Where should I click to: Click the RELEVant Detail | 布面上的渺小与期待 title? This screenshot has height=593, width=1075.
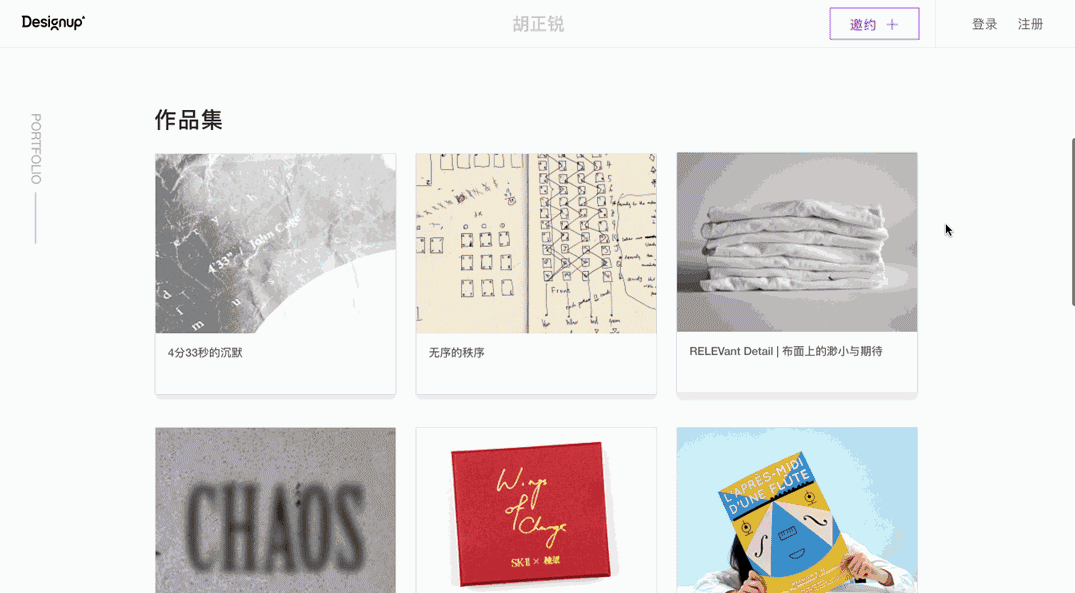click(786, 351)
